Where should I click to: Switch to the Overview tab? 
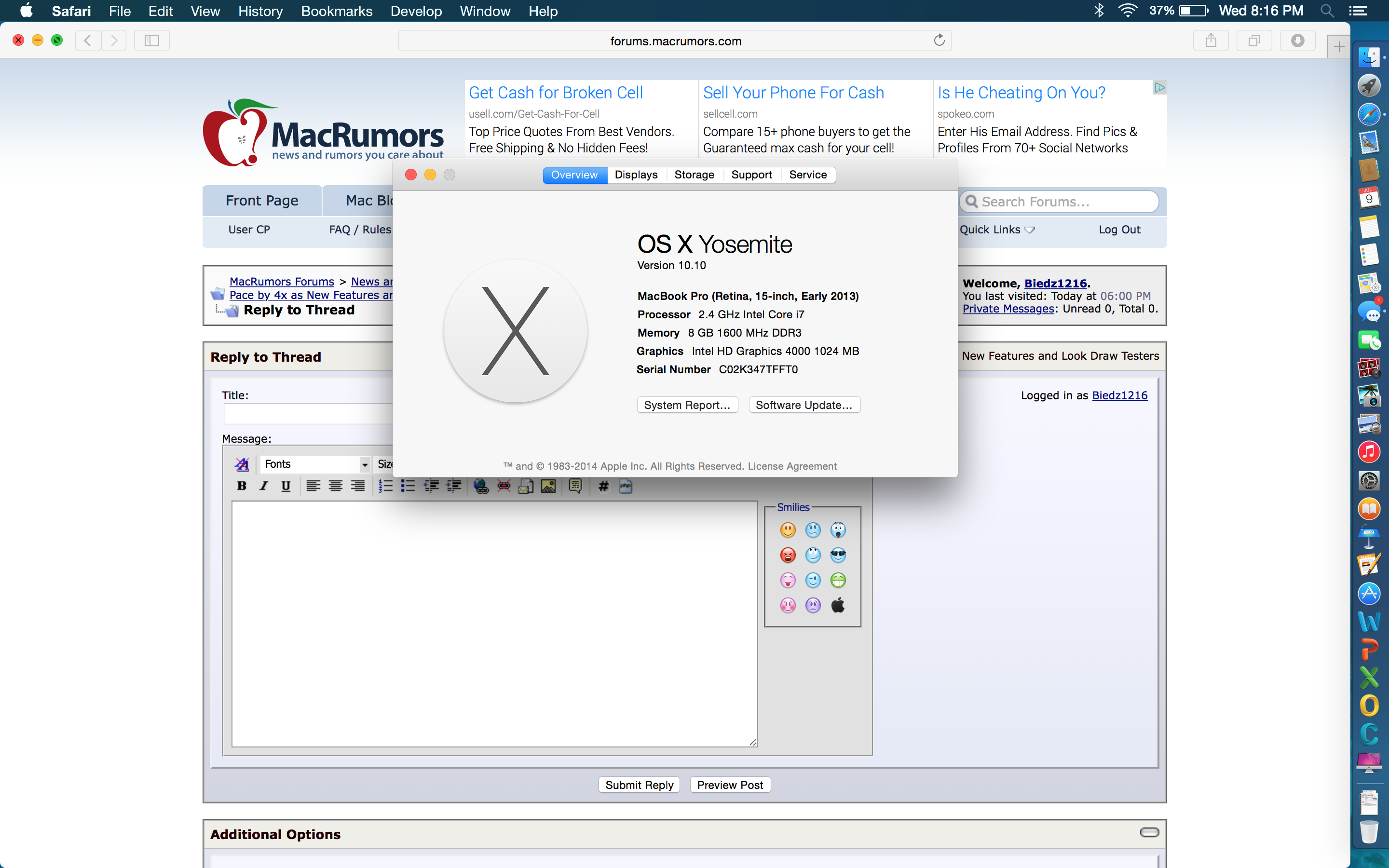574,175
